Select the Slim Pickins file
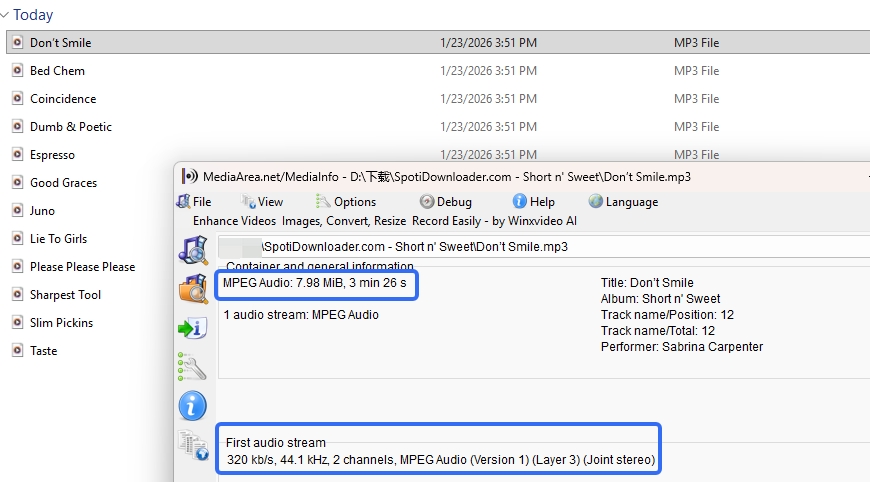 (x=61, y=323)
